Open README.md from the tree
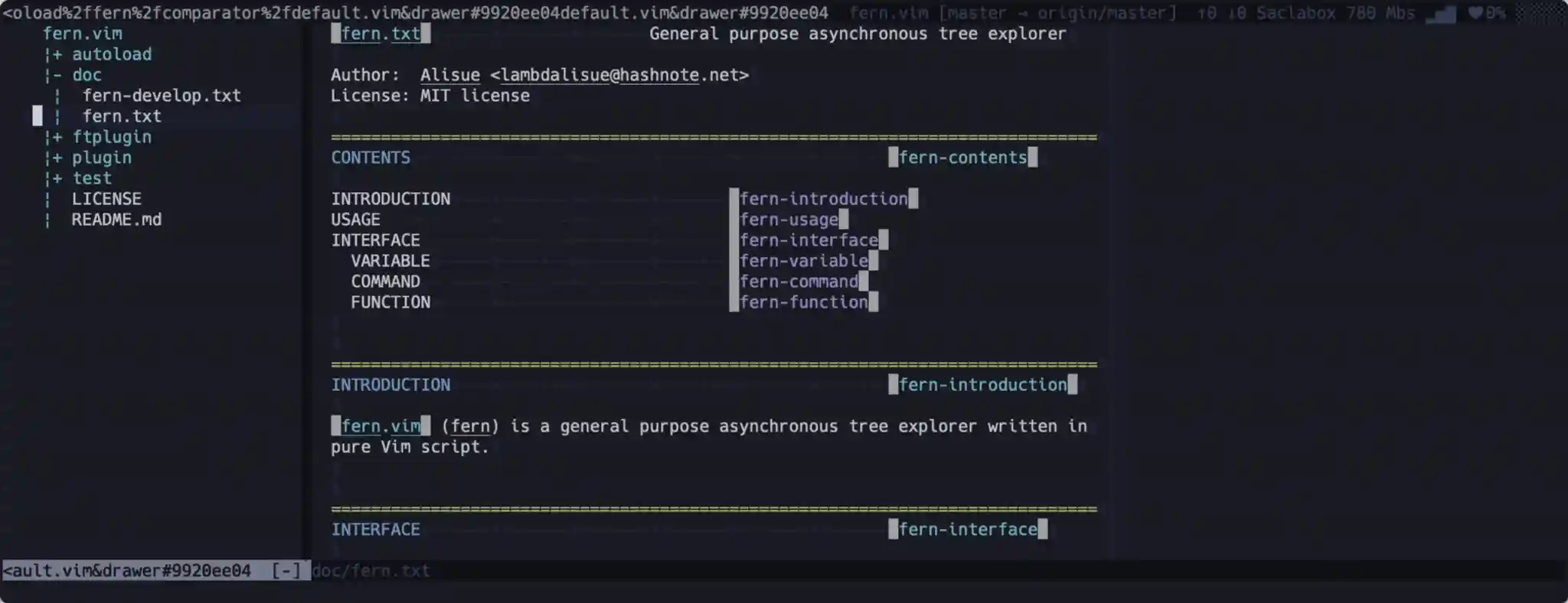This screenshot has height=603, width=1568. 116,220
